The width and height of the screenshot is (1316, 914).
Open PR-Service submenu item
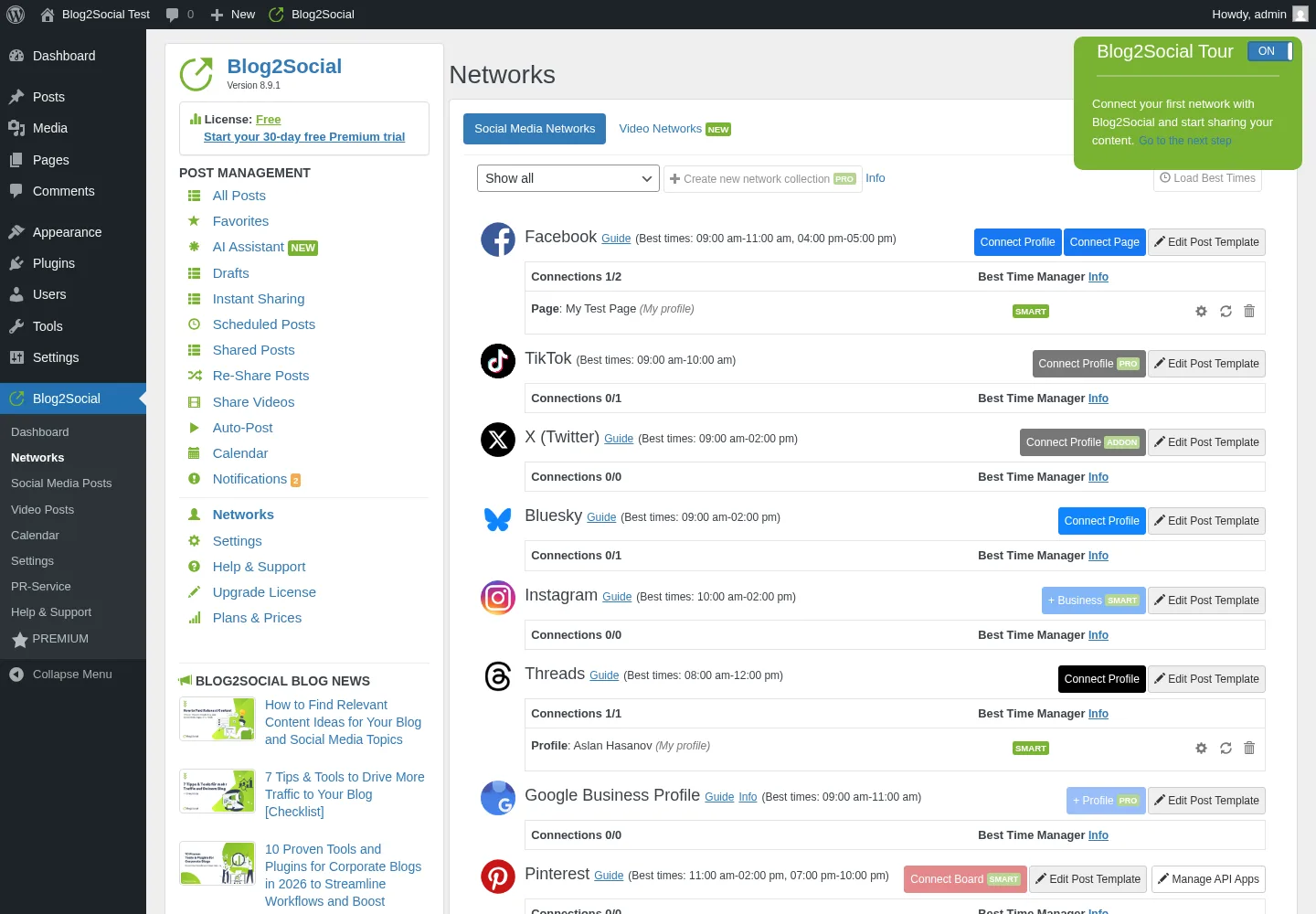pos(40,587)
